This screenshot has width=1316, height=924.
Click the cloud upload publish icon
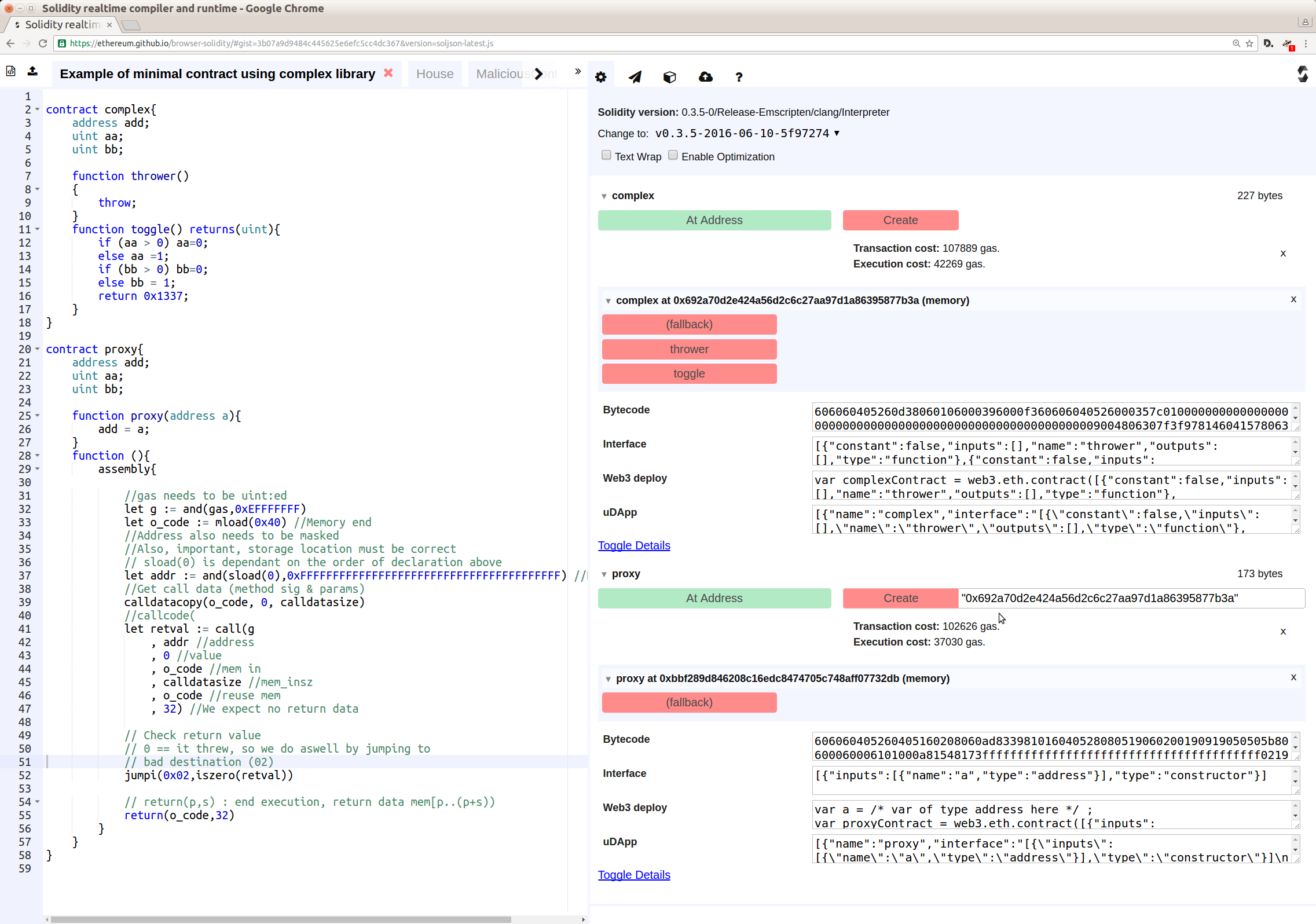[705, 77]
